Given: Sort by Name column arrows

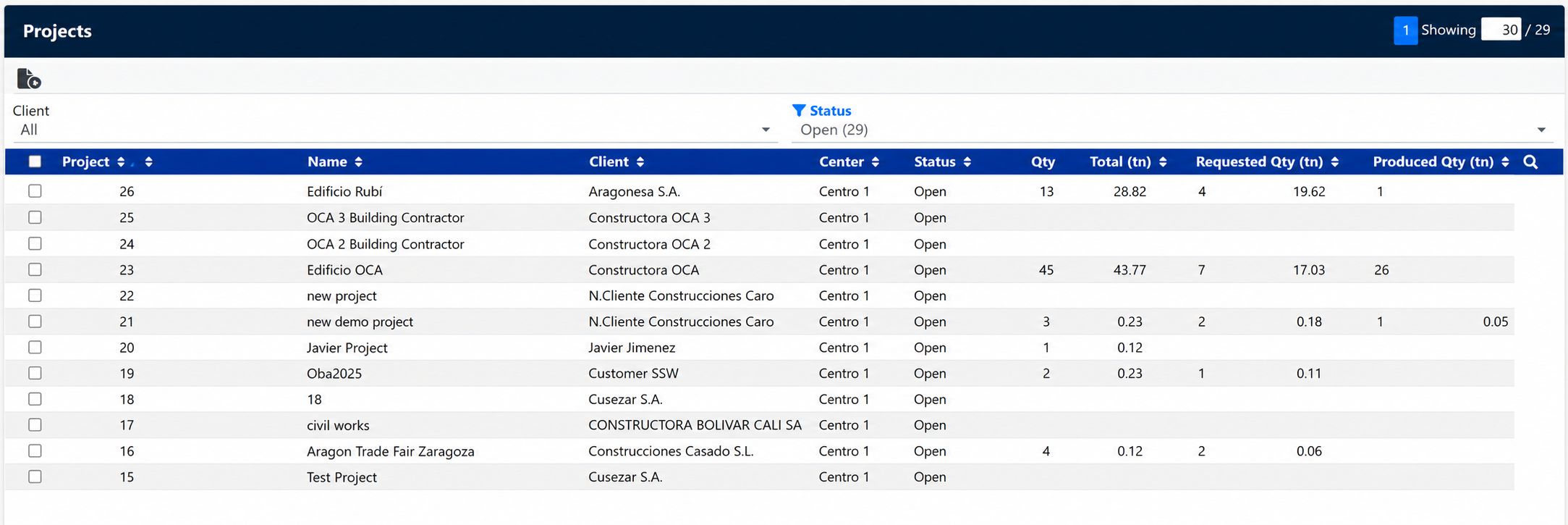Looking at the screenshot, I should click(x=358, y=162).
